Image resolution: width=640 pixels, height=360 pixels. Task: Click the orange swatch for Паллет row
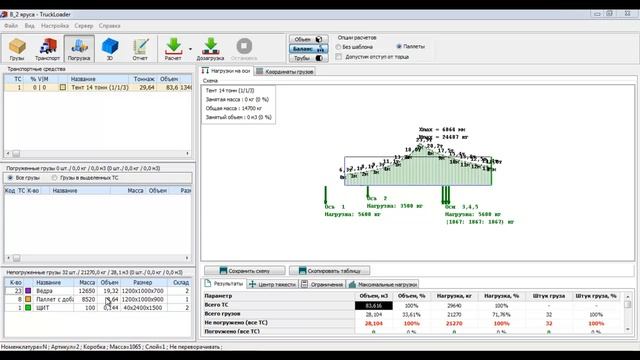tap(28, 299)
